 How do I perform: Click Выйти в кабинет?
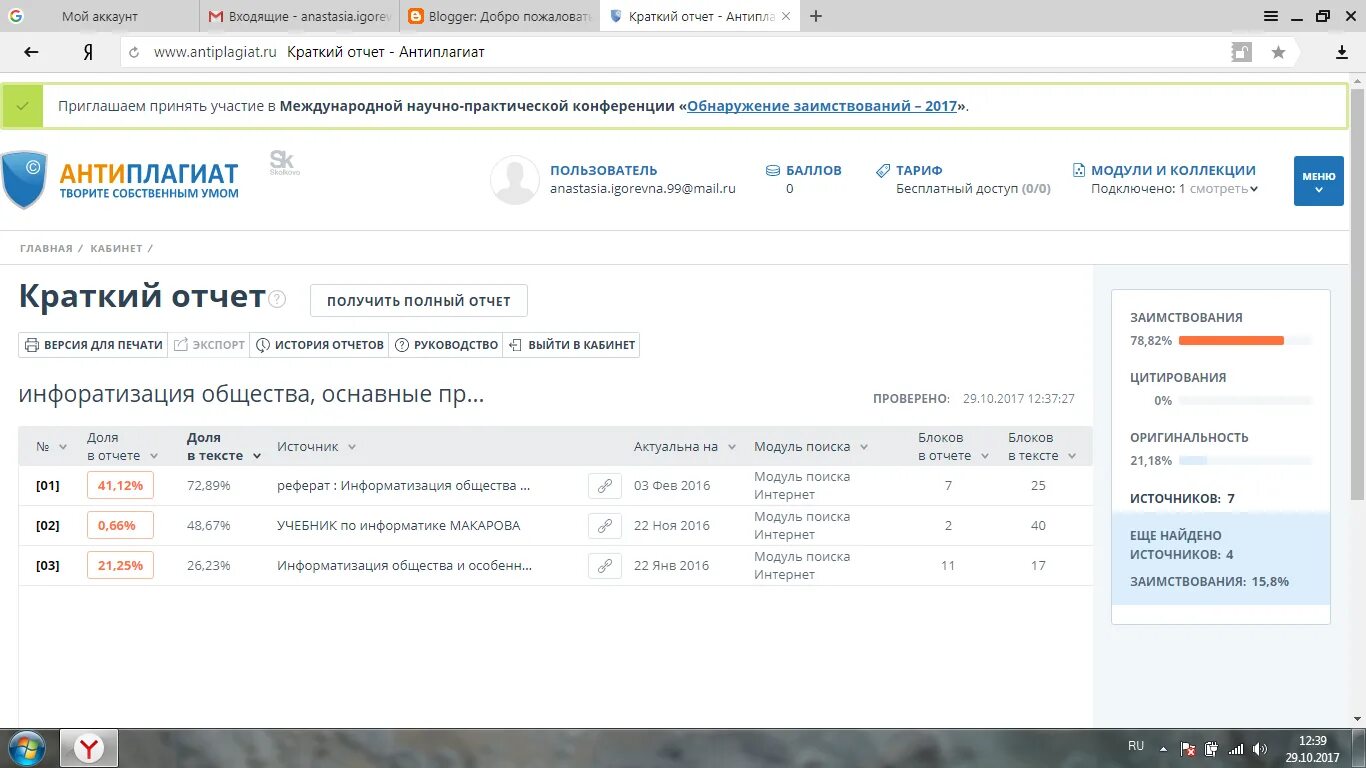[x=571, y=345]
